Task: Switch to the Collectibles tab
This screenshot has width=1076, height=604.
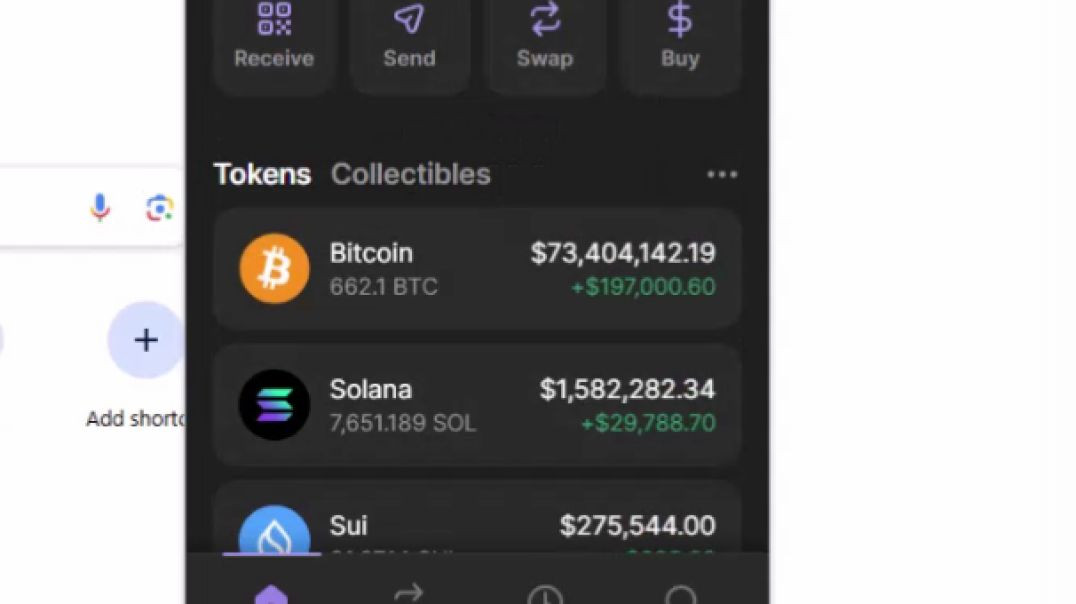Action: [x=410, y=174]
